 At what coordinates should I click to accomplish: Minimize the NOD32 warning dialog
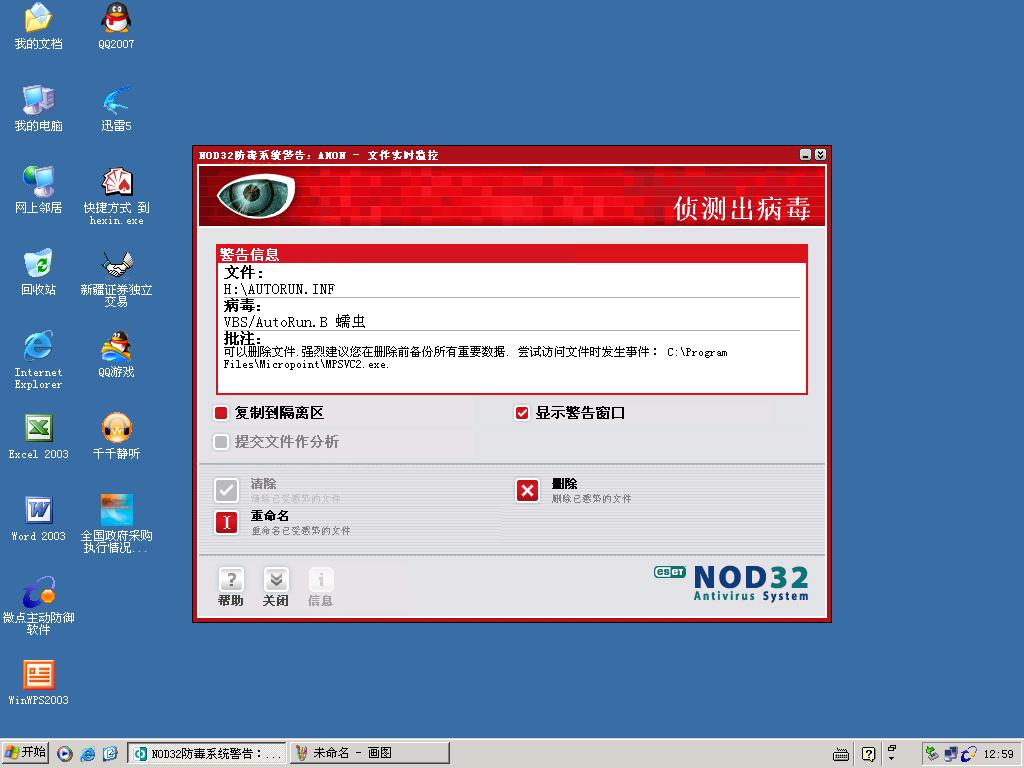805,155
